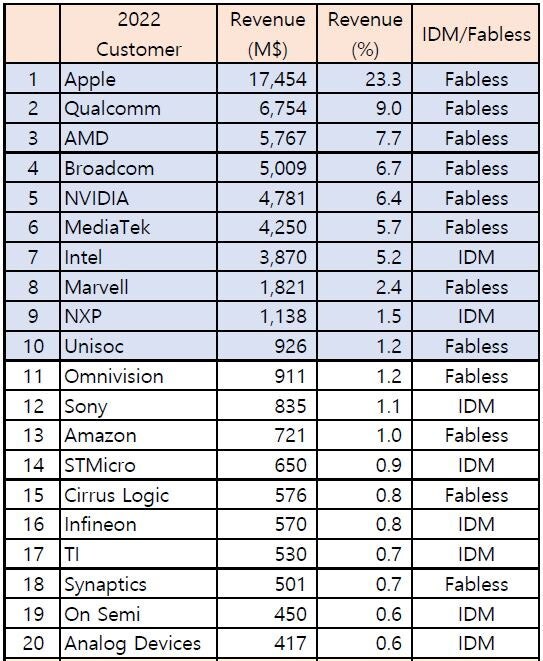Viewport: 543px width, 661px height.
Task: Select the 2022 Customer header cell
Action: (x=139, y=34)
